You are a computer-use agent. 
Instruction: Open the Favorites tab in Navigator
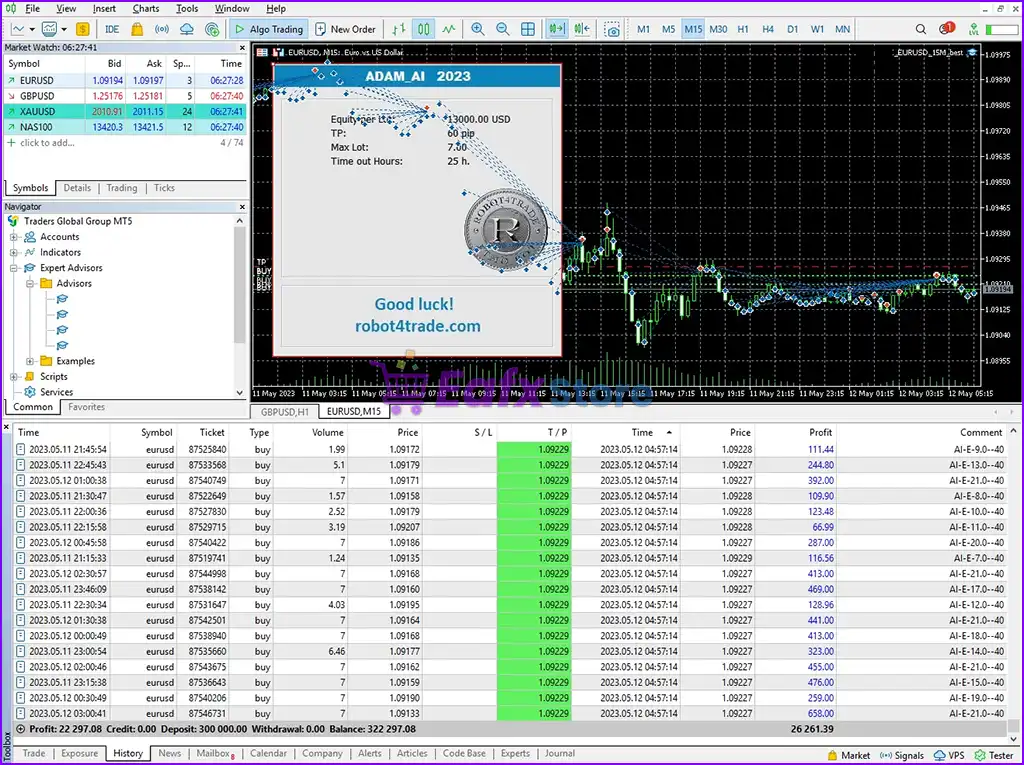86,407
